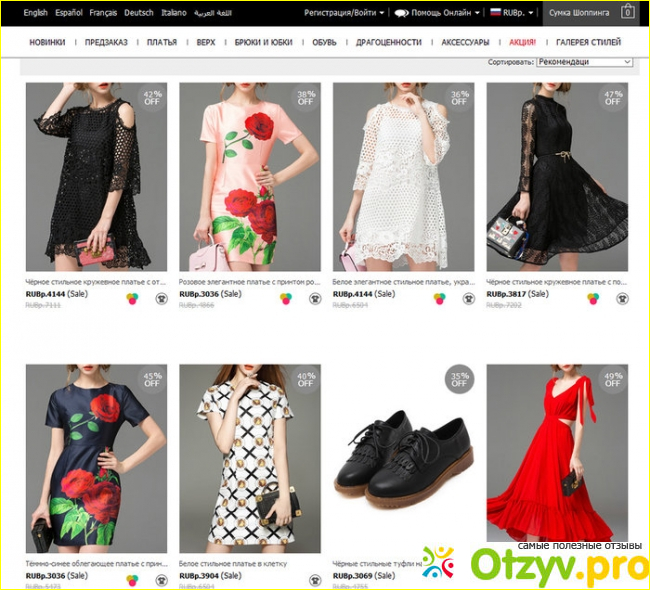Click the color options icon under pink rose dress
Image resolution: width=650 pixels, height=590 pixels.
[287, 298]
